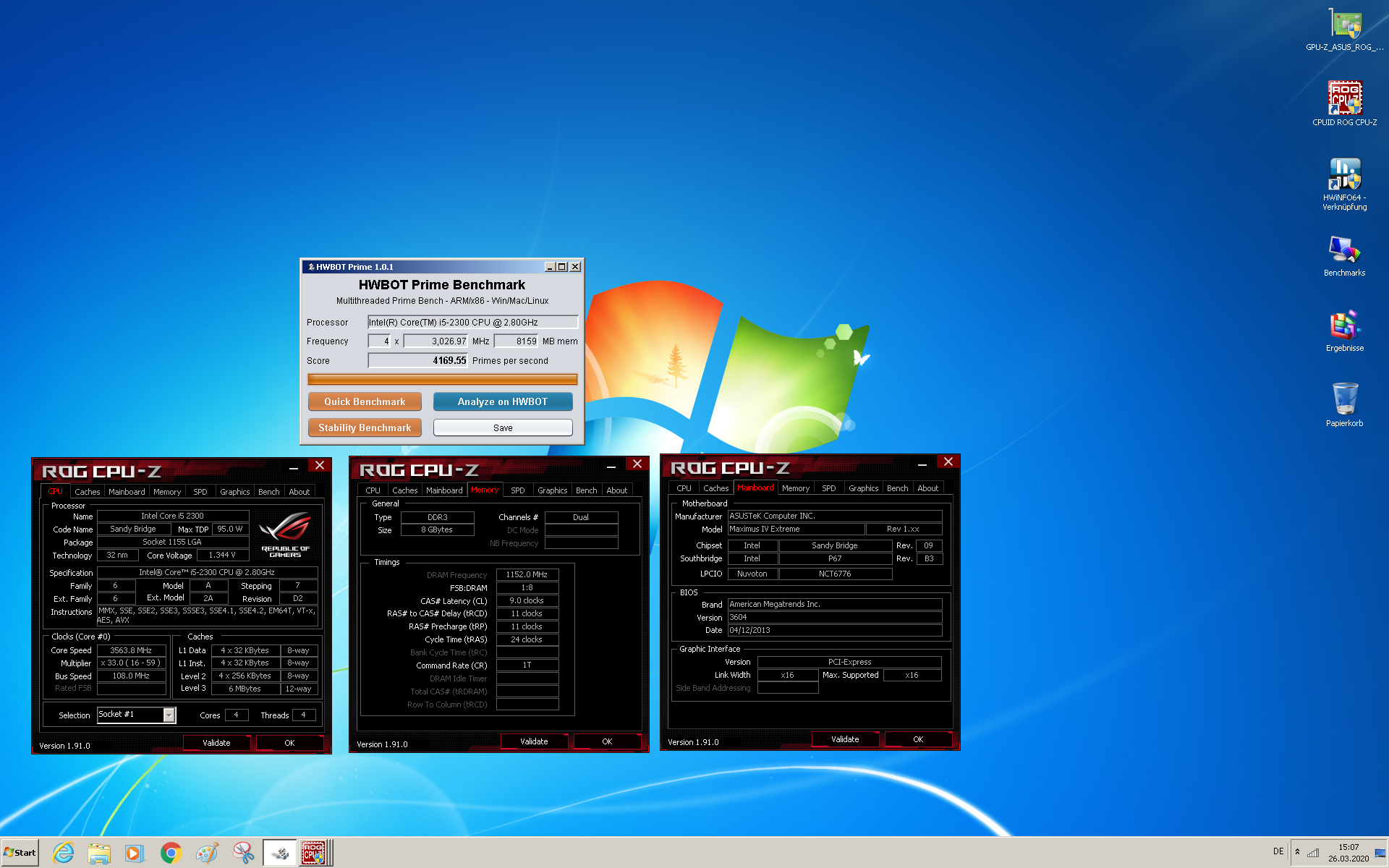This screenshot has width=1389, height=868.
Task: Click HWBOT Prime Processor name field
Action: pyautogui.click(x=473, y=322)
